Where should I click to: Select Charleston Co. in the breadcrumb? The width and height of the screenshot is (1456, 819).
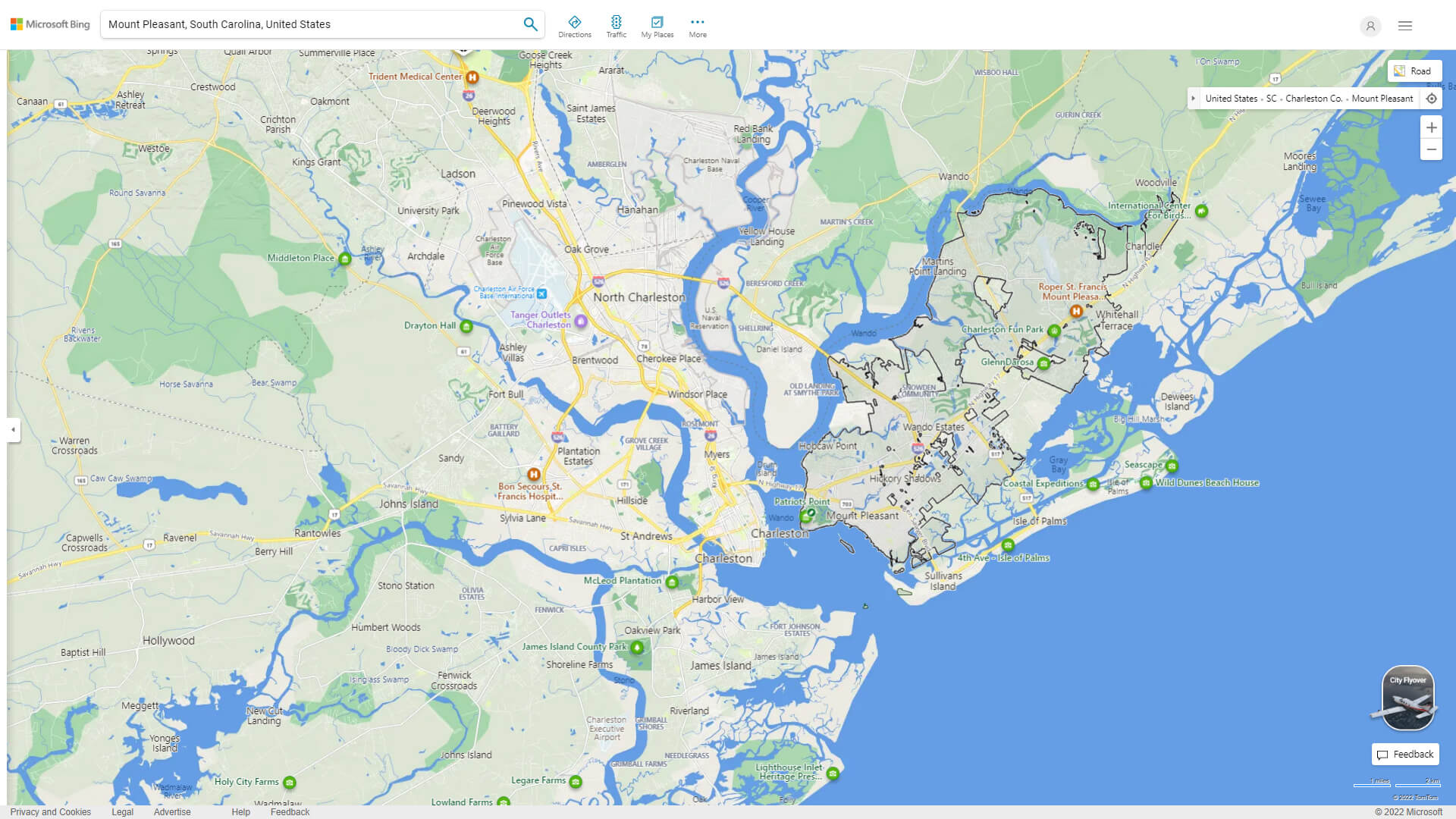pos(1313,99)
